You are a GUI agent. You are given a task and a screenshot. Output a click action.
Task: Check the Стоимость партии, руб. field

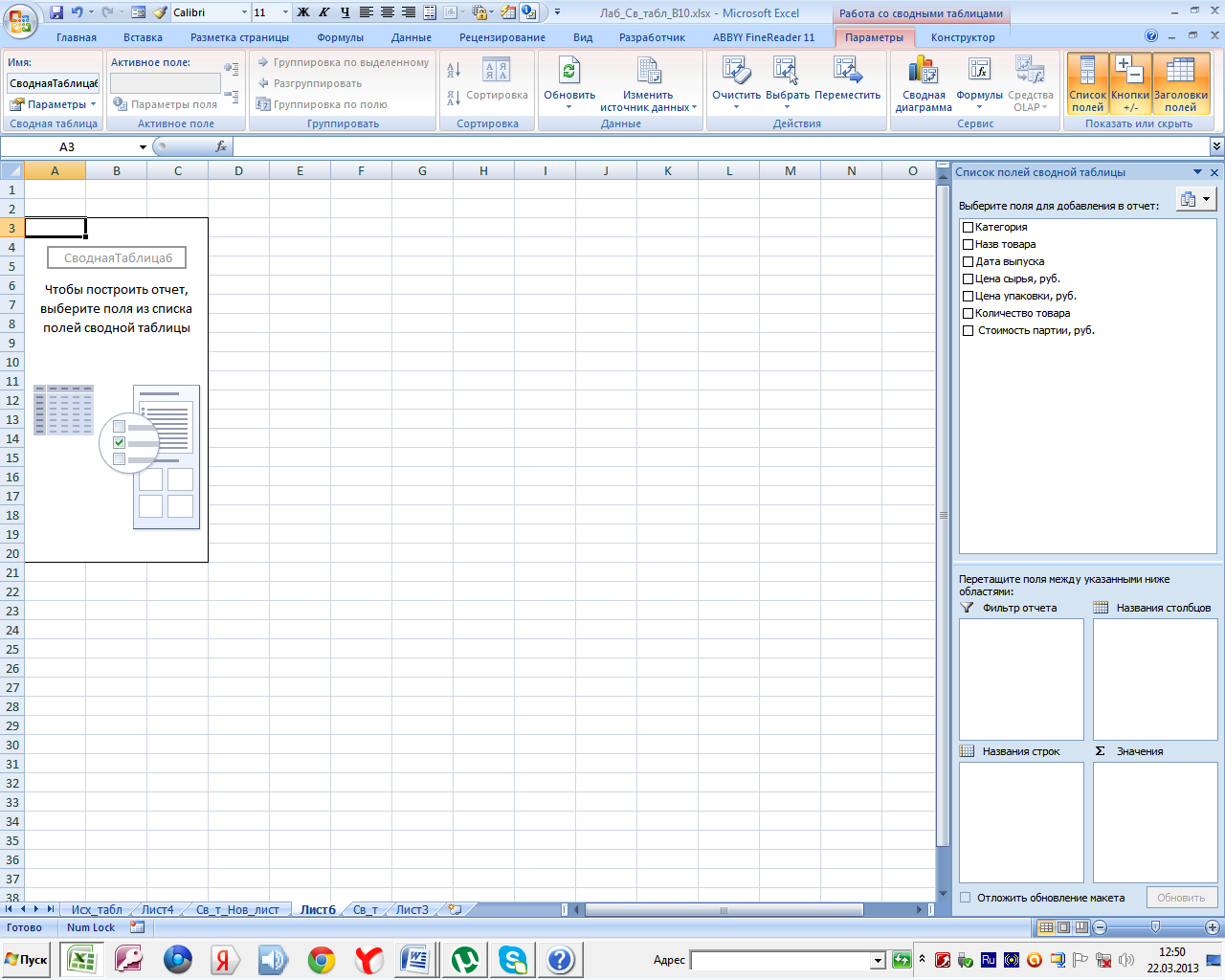click(969, 331)
